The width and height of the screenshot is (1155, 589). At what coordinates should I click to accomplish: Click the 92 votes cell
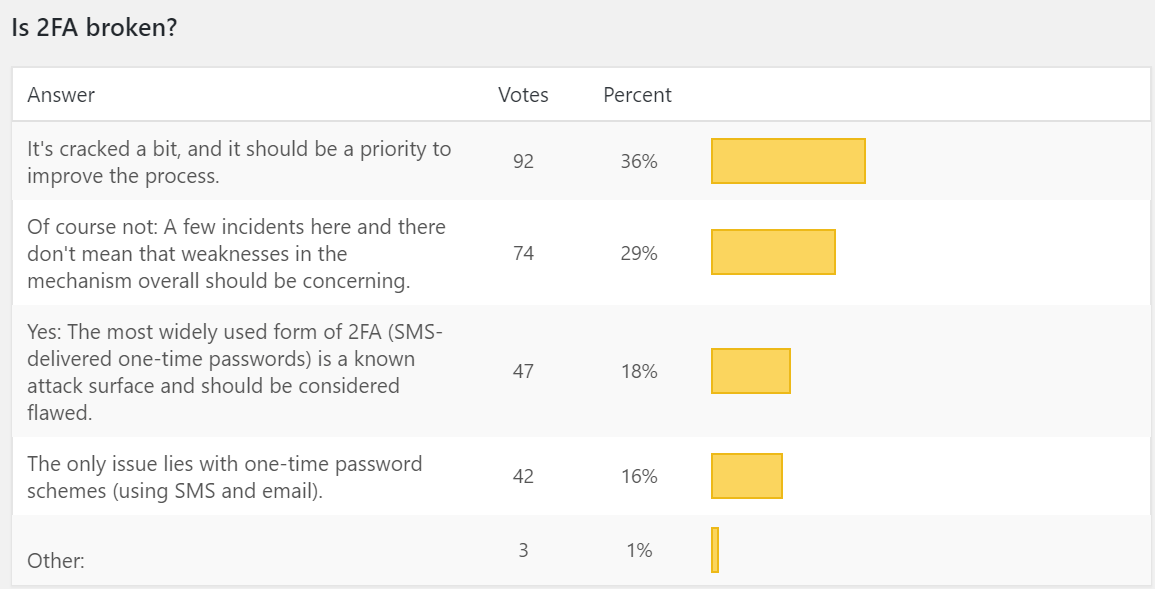(x=523, y=161)
